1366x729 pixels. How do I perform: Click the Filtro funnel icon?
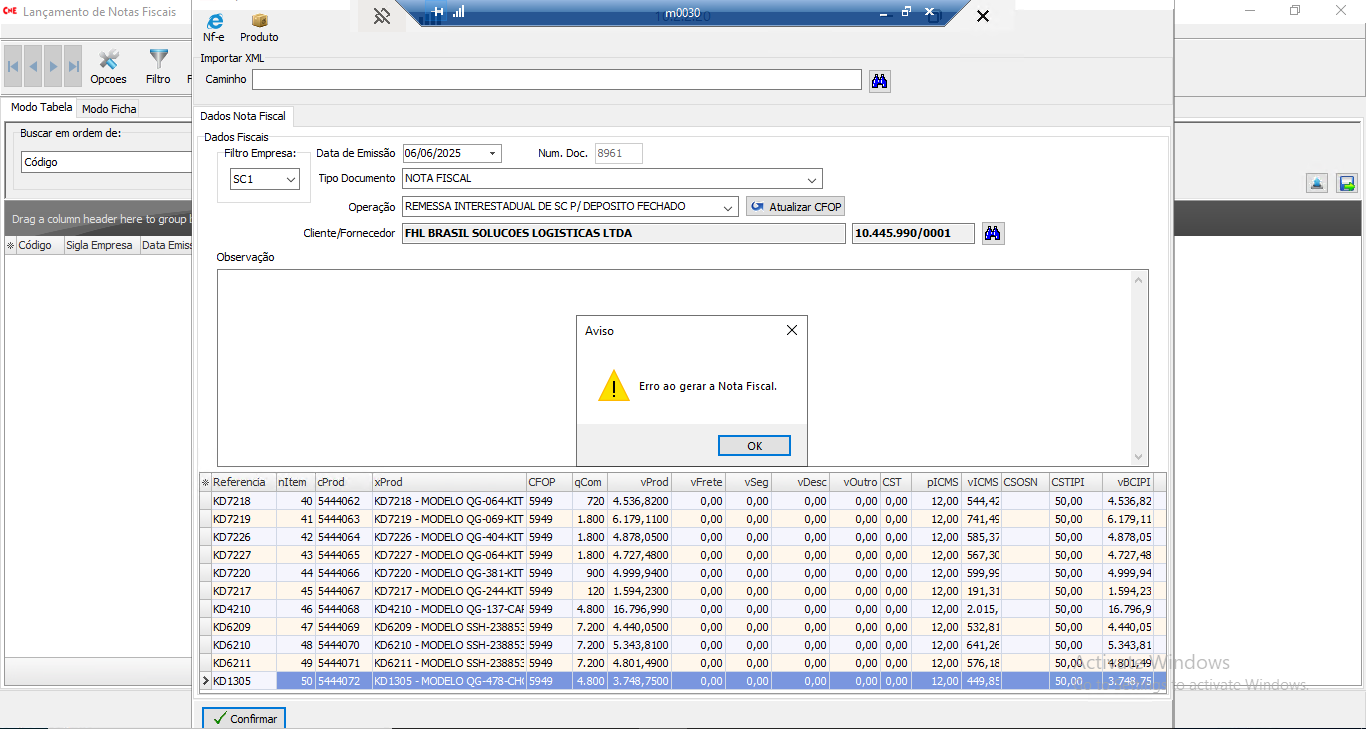[158, 61]
